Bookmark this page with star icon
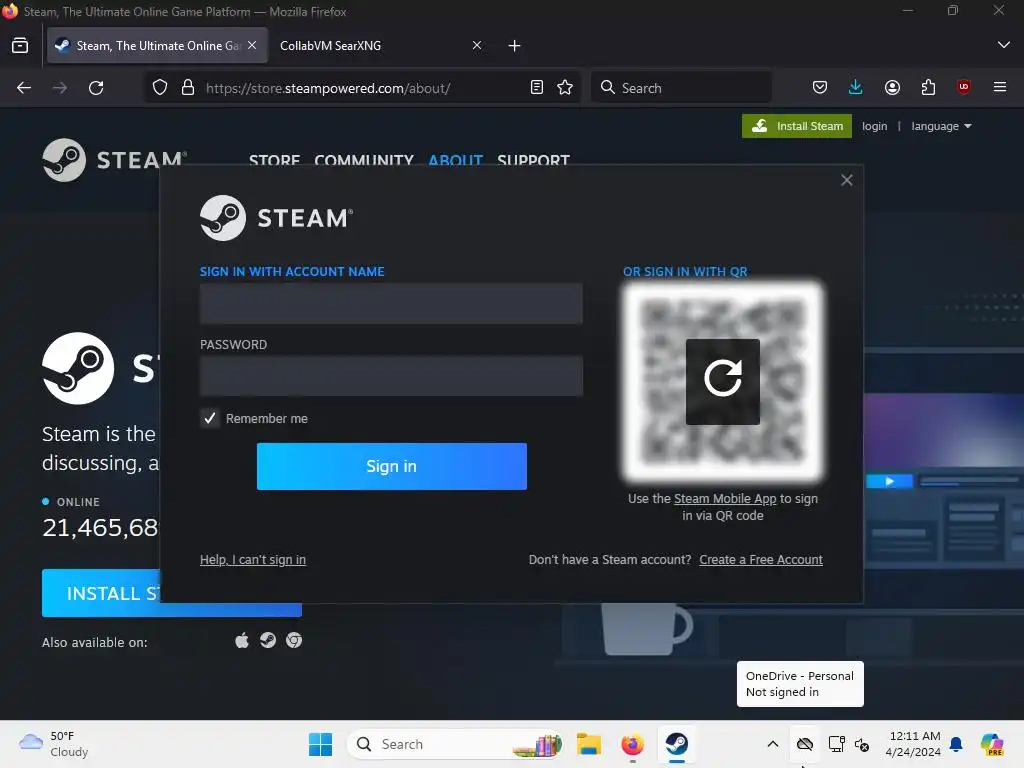The width and height of the screenshot is (1024, 768). coord(566,88)
